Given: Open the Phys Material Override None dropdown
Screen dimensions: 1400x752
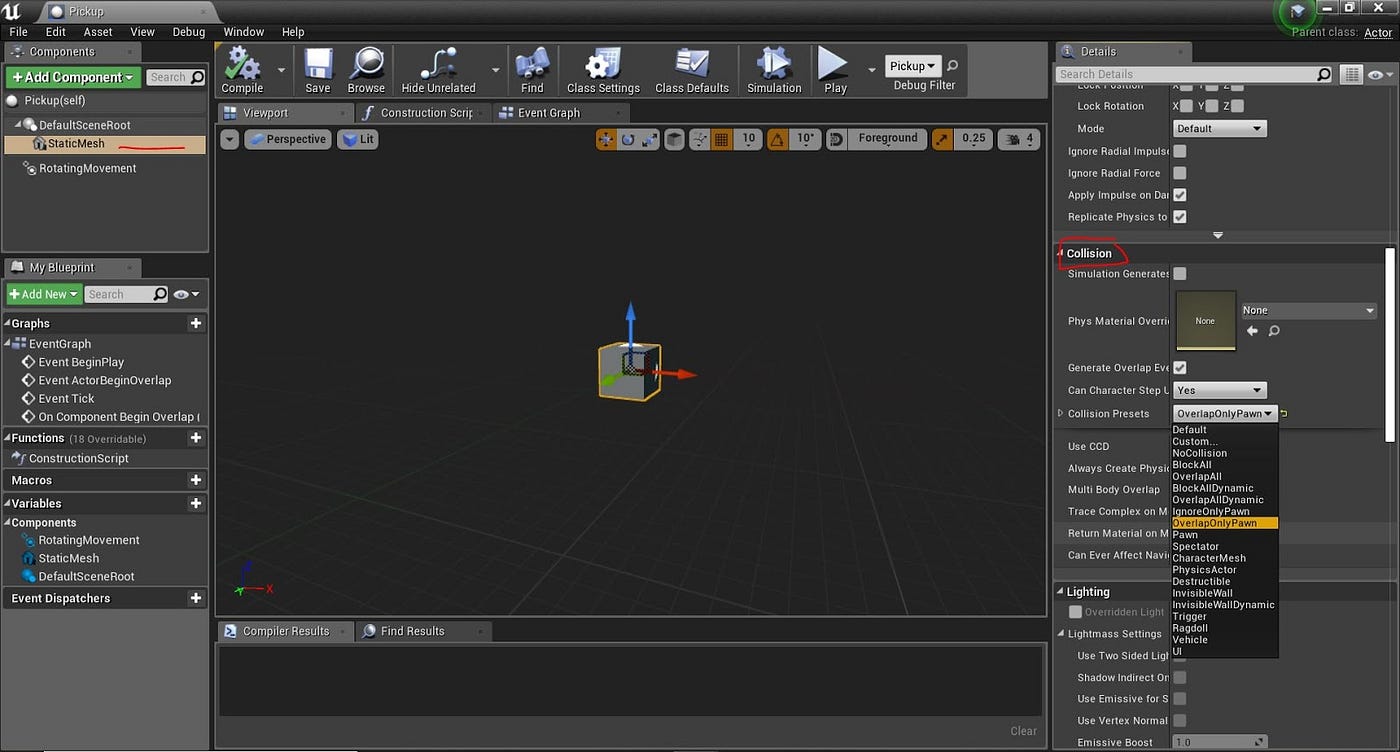Looking at the screenshot, I should [1307, 310].
